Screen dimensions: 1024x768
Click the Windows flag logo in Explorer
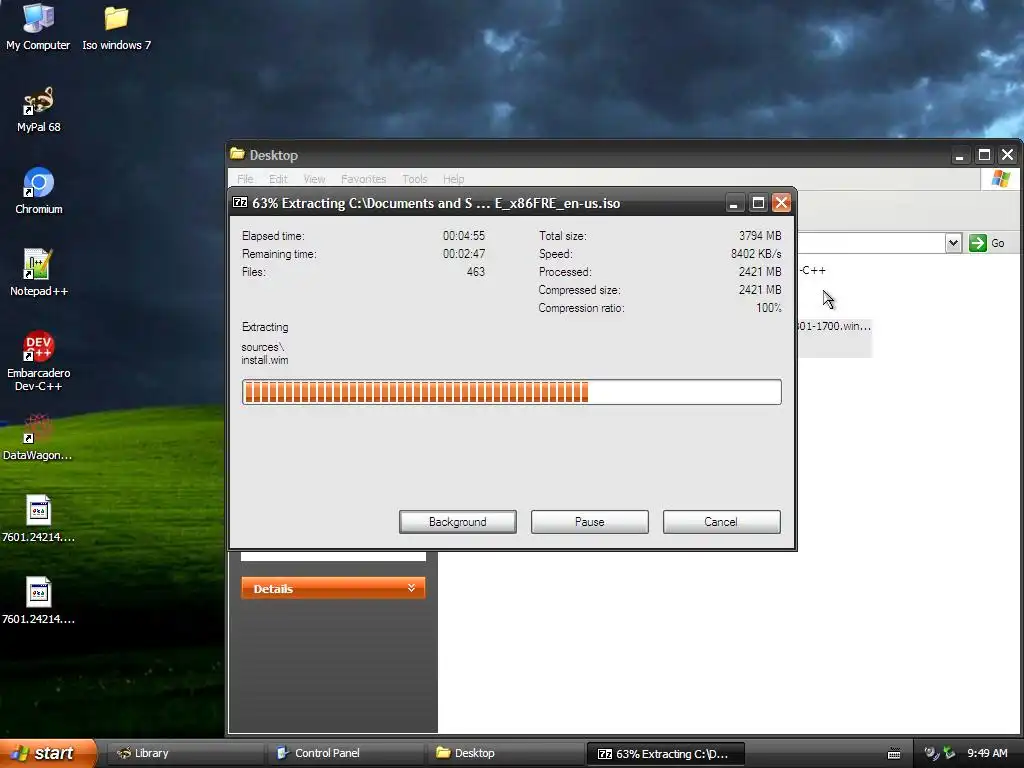(x=1000, y=178)
